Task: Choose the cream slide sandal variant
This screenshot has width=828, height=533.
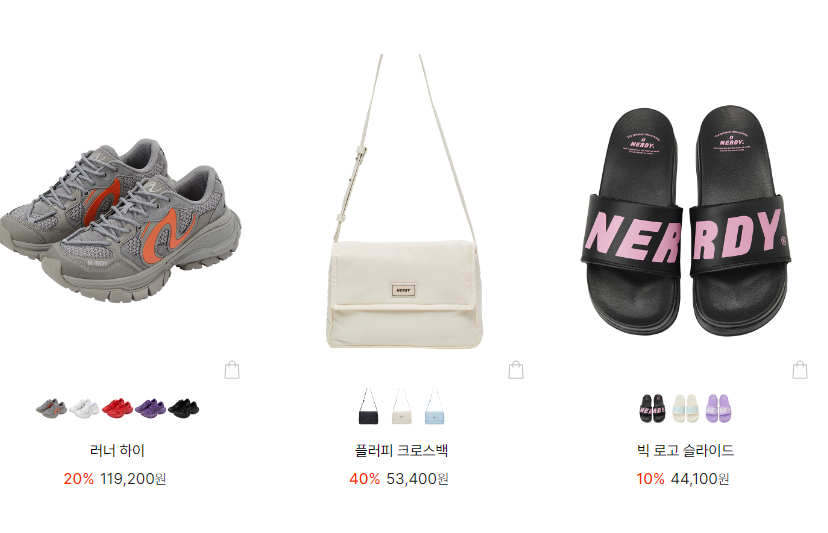Action: (x=685, y=408)
